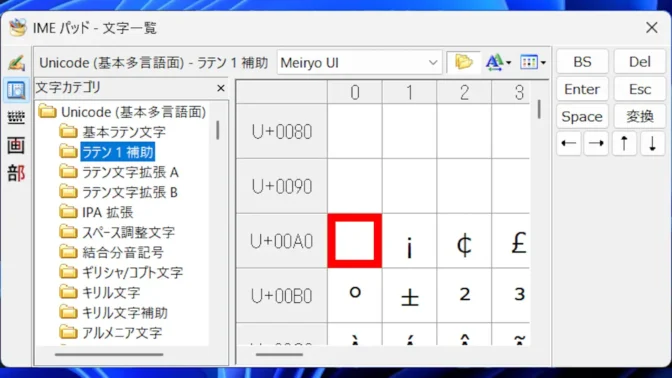Image resolution: width=672 pixels, height=378 pixels.
Task: Click the 変換 button
Action: pos(639,117)
